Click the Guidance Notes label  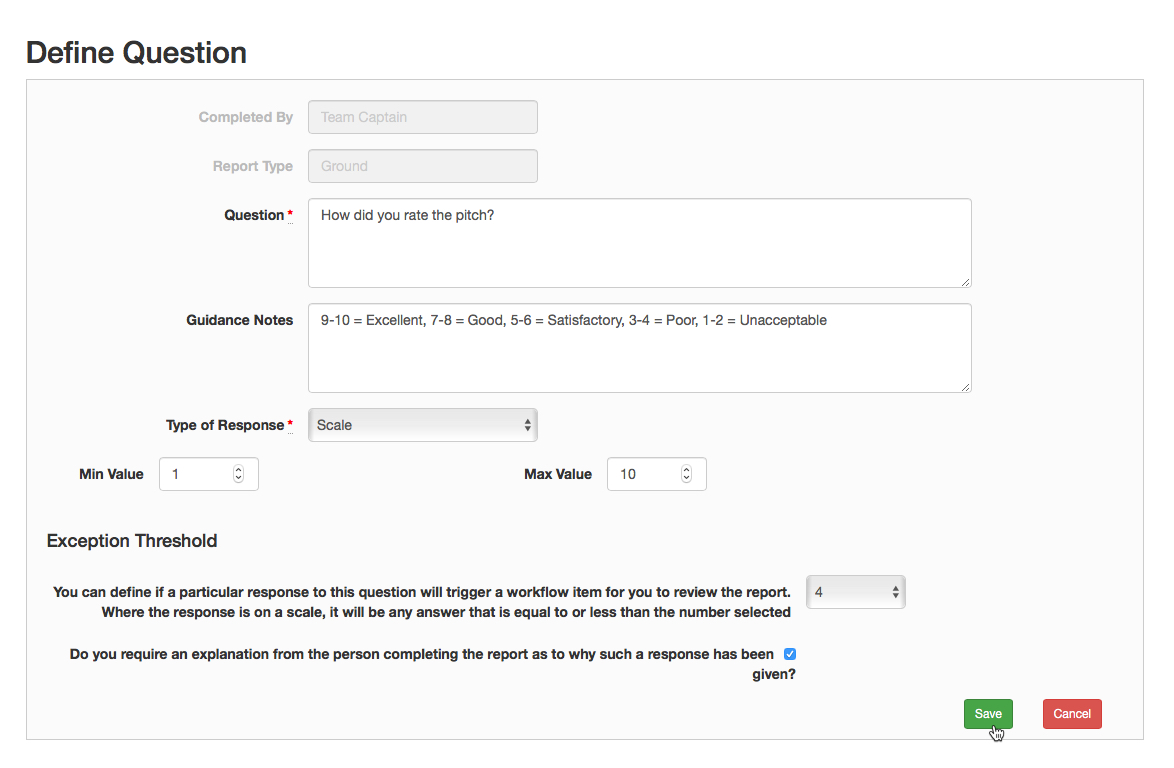(240, 320)
